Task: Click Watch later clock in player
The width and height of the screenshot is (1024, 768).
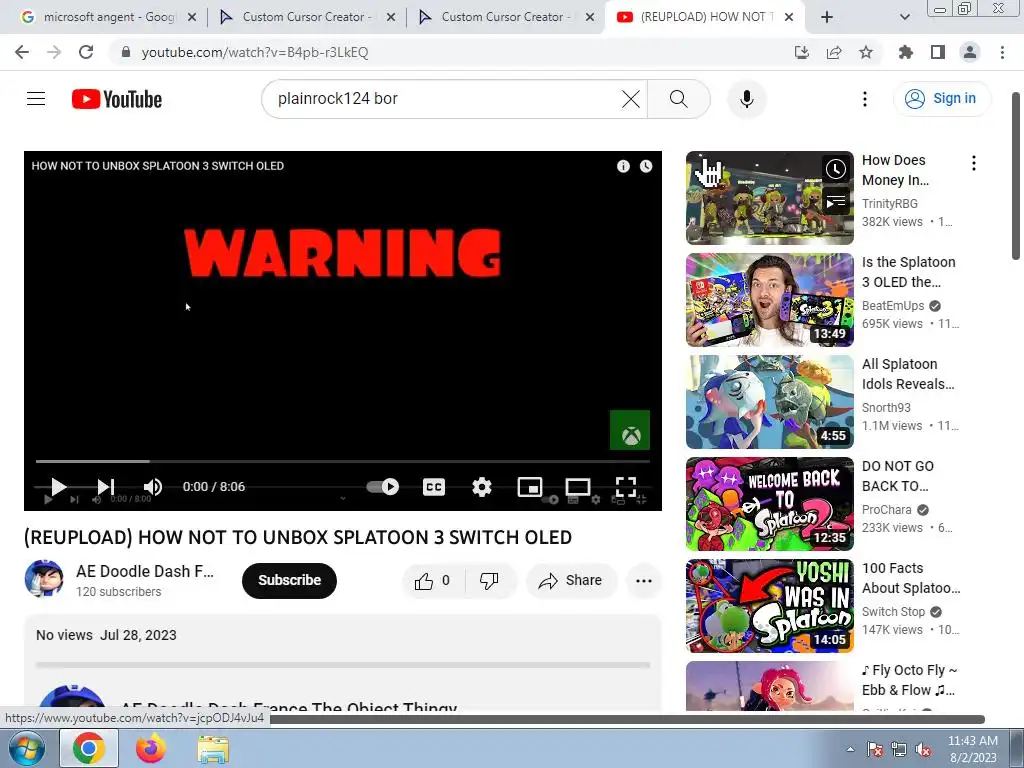Action: (646, 166)
